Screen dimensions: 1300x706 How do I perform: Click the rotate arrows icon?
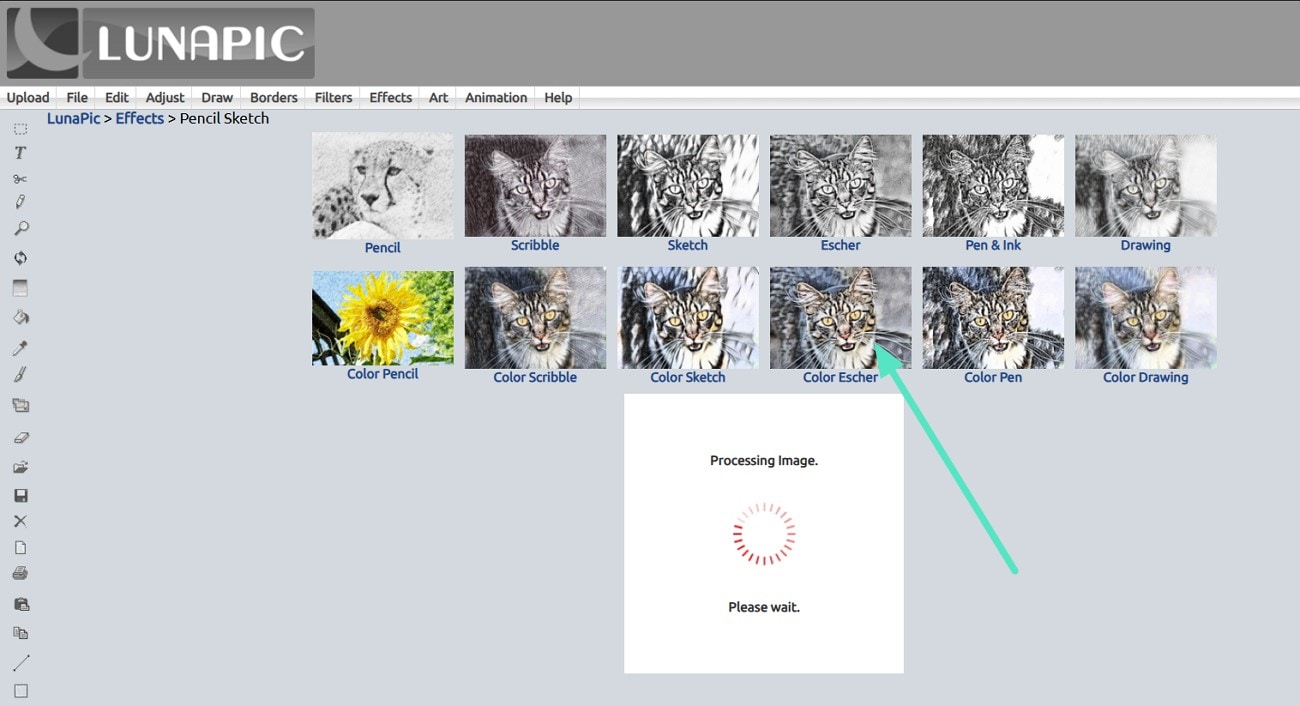pos(20,258)
